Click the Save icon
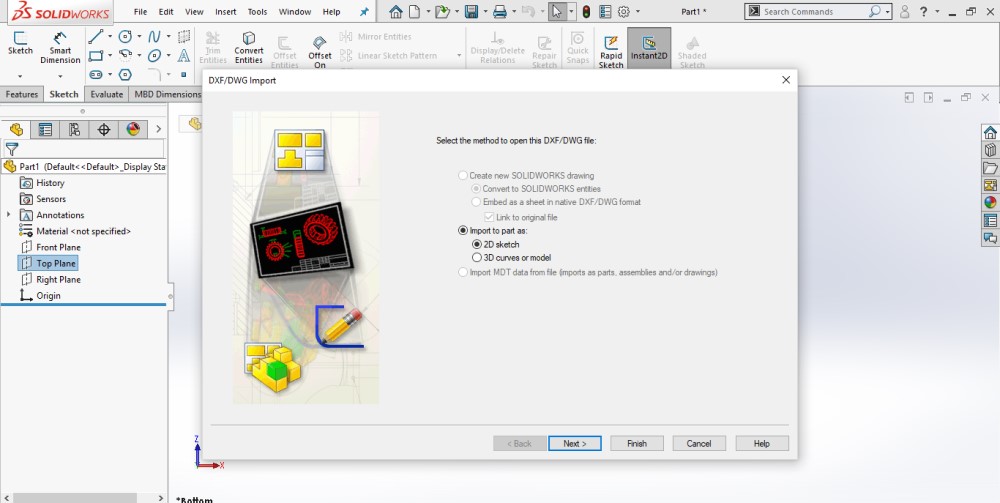This screenshot has width=1000, height=503. point(472,11)
